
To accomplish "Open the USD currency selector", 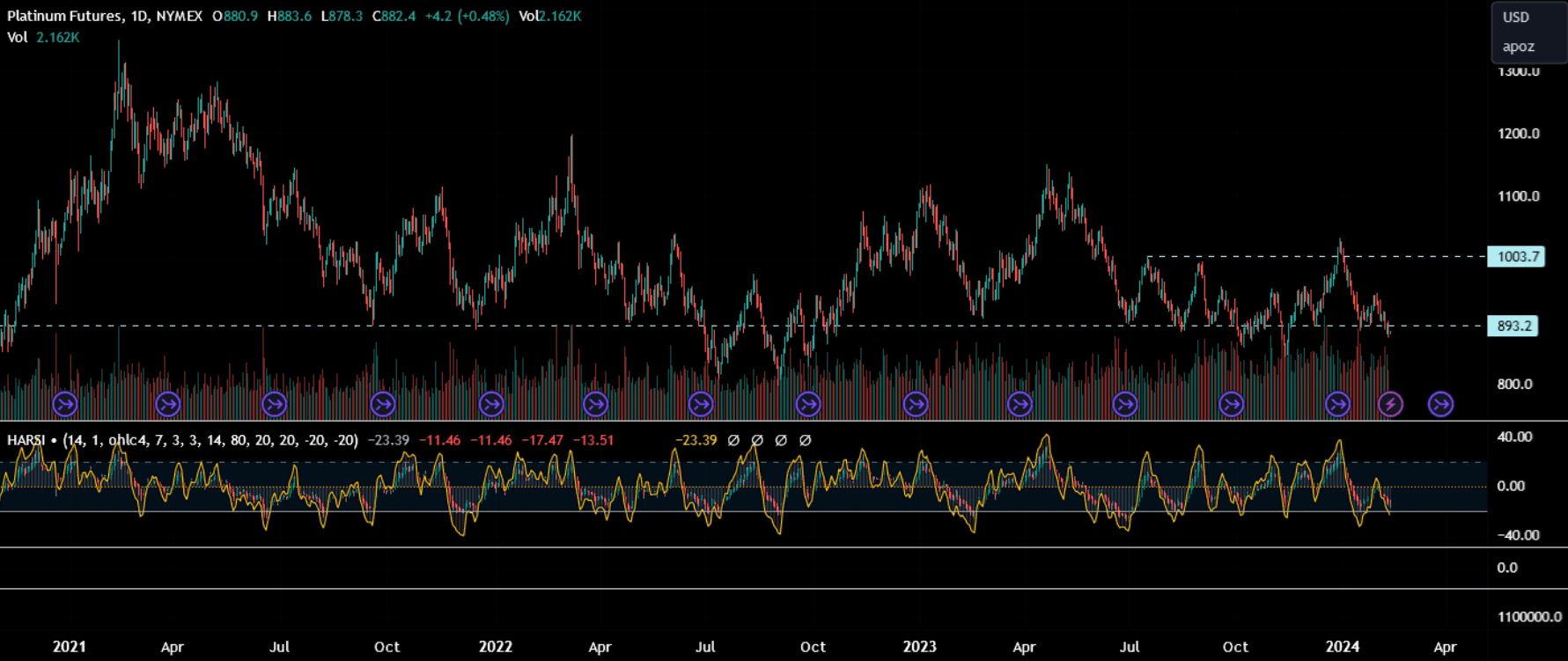I will point(1516,18).
